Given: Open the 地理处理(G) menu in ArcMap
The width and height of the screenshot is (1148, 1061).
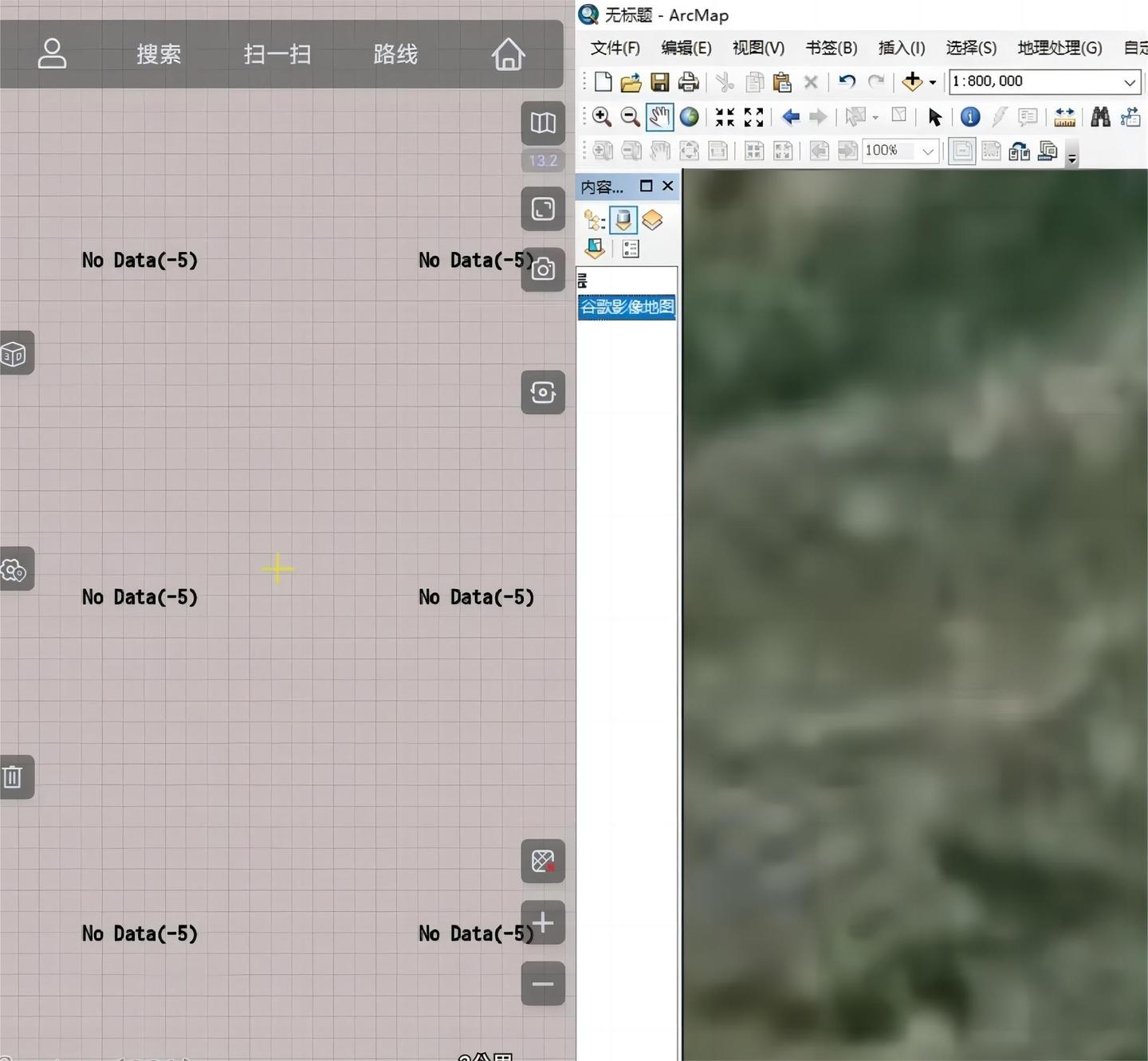Looking at the screenshot, I should [x=1060, y=48].
